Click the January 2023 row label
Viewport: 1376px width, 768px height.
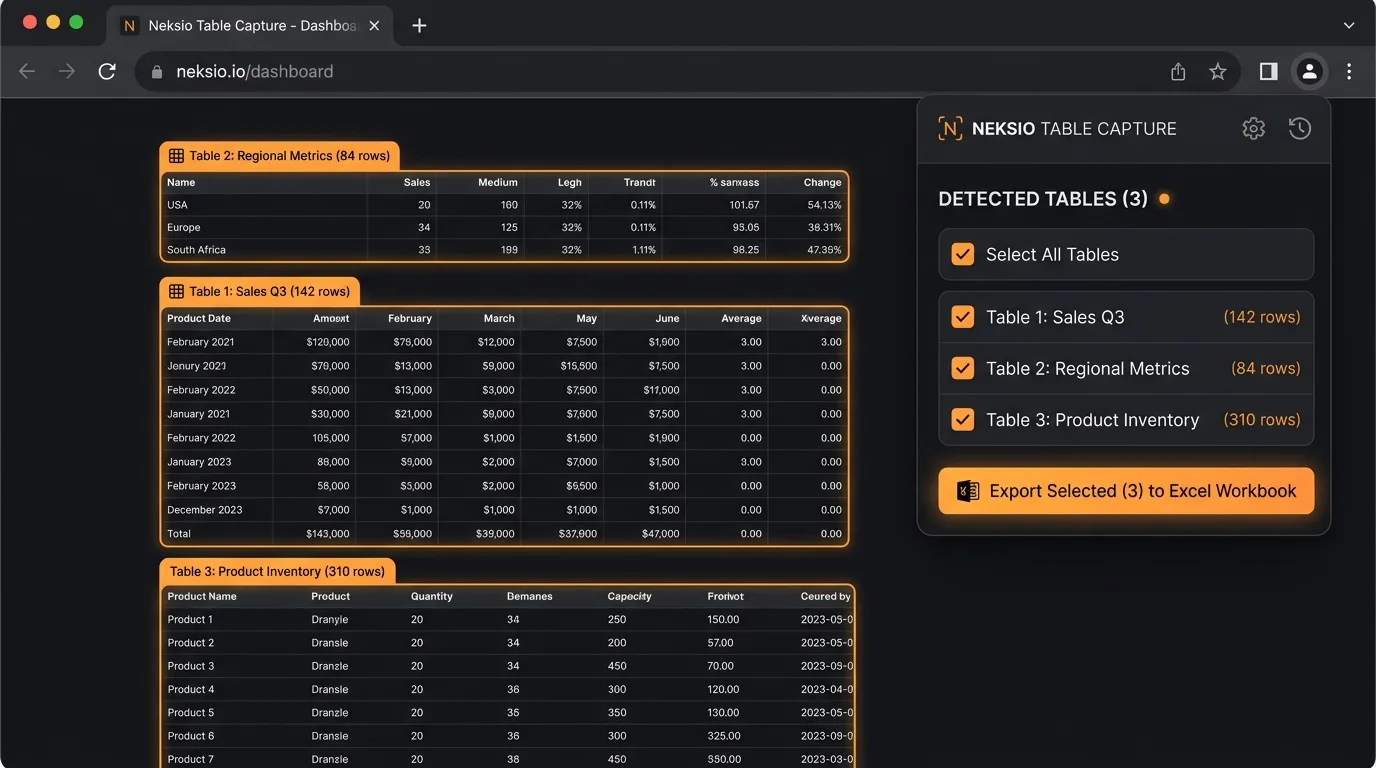click(x=199, y=462)
